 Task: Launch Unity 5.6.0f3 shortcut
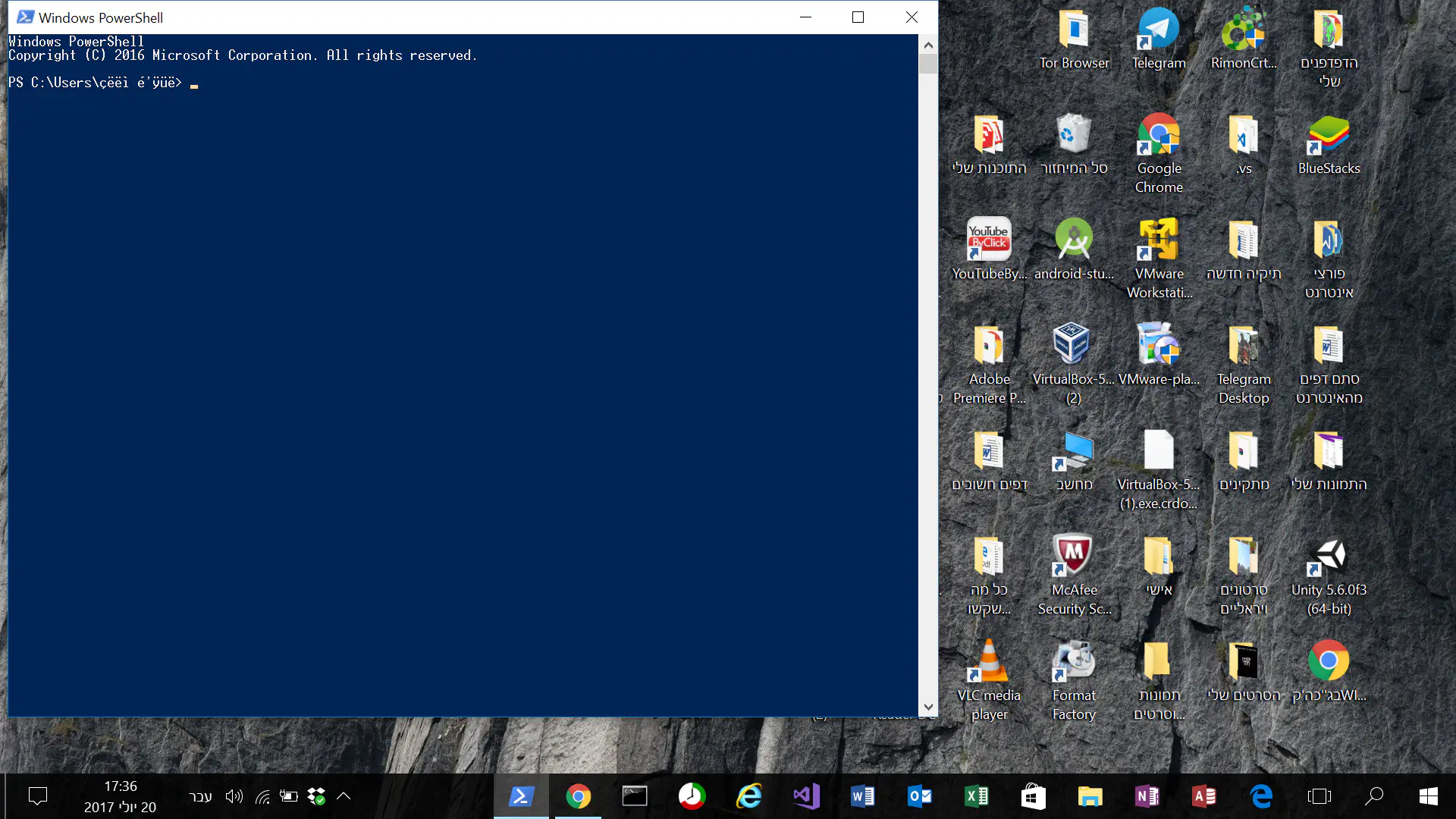point(1329,556)
